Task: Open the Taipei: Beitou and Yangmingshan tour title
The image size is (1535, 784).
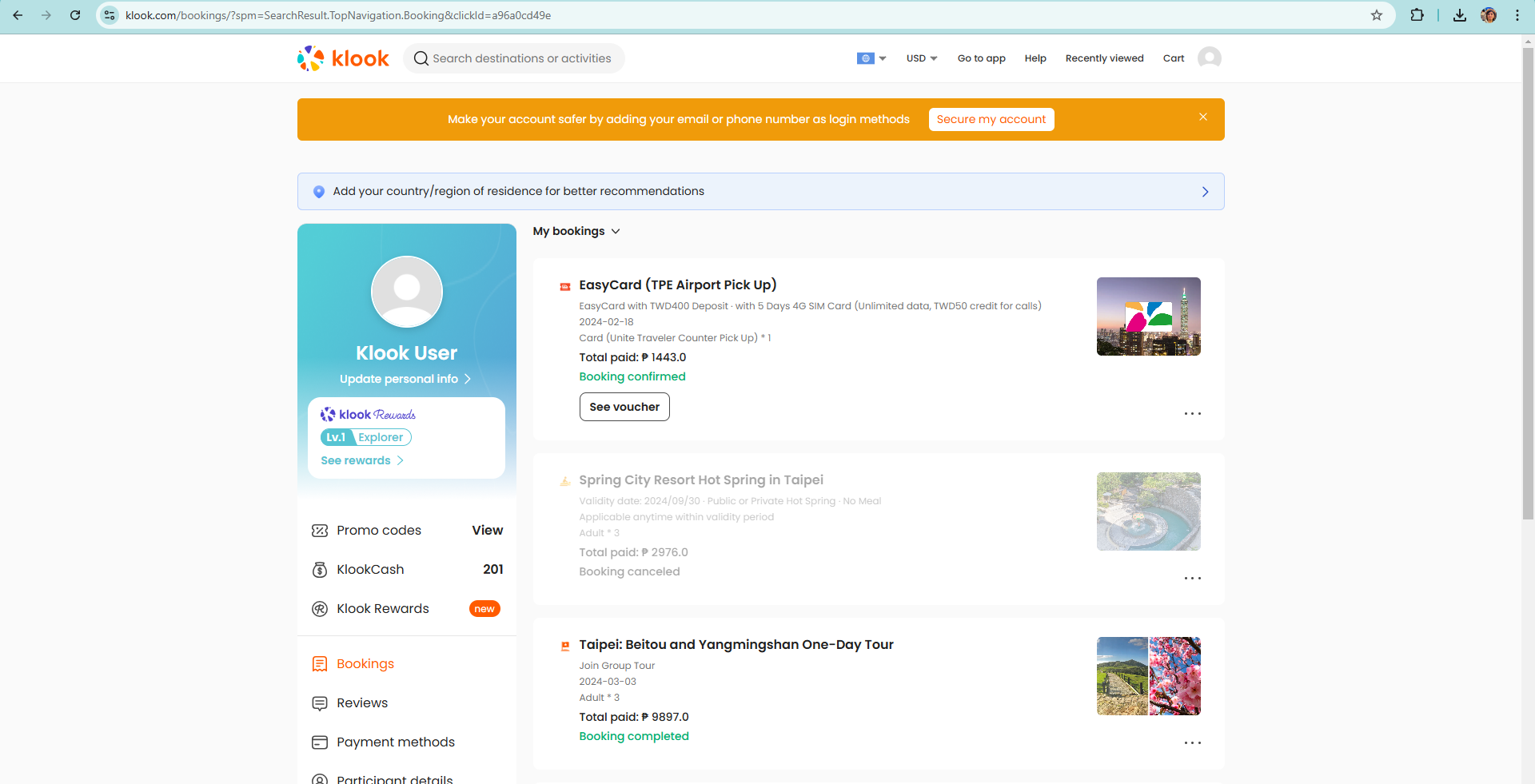Action: [736, 645]
